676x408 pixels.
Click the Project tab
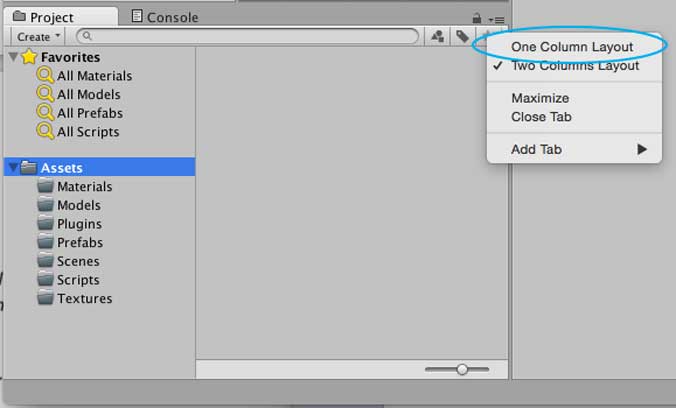50,17
